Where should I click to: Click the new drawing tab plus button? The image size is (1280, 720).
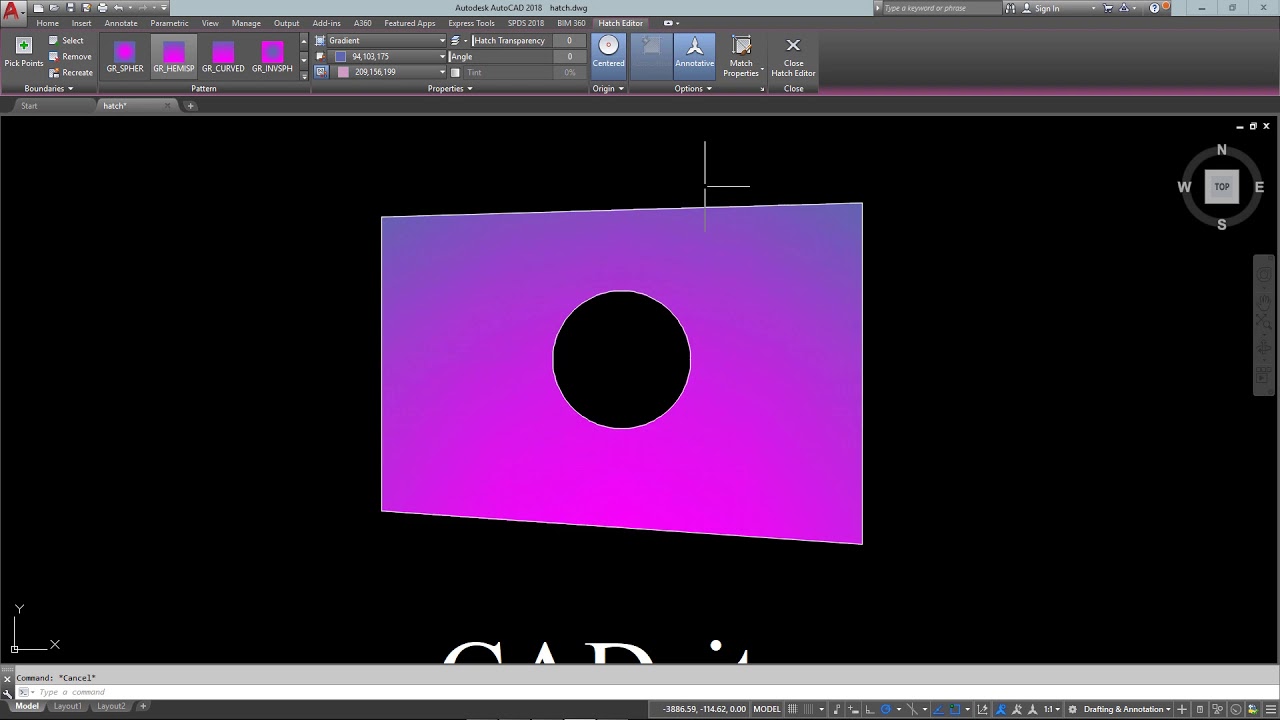click(191, 106)
